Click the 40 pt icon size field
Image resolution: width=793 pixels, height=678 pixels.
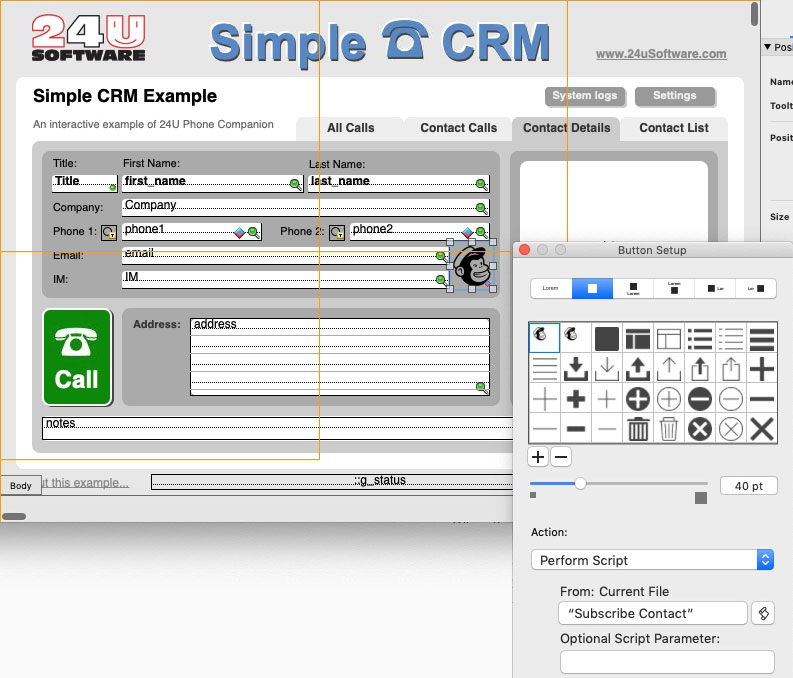click(748, 486)
